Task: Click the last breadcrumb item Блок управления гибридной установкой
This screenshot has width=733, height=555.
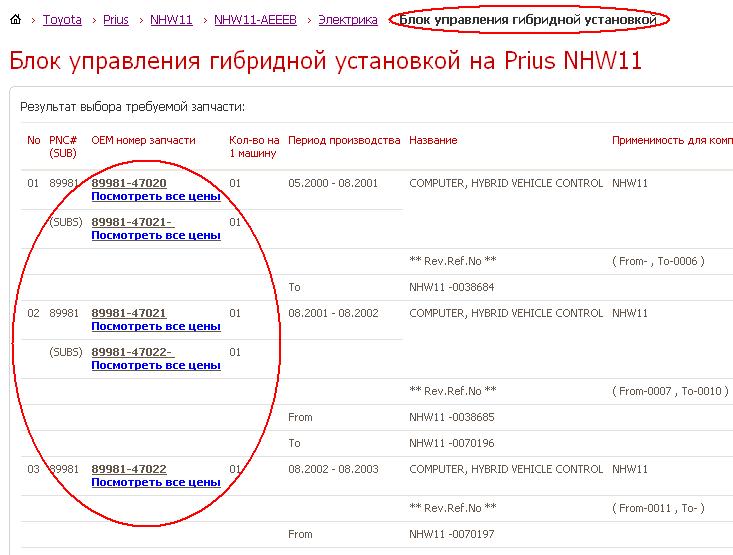Action: coord(527,20)
